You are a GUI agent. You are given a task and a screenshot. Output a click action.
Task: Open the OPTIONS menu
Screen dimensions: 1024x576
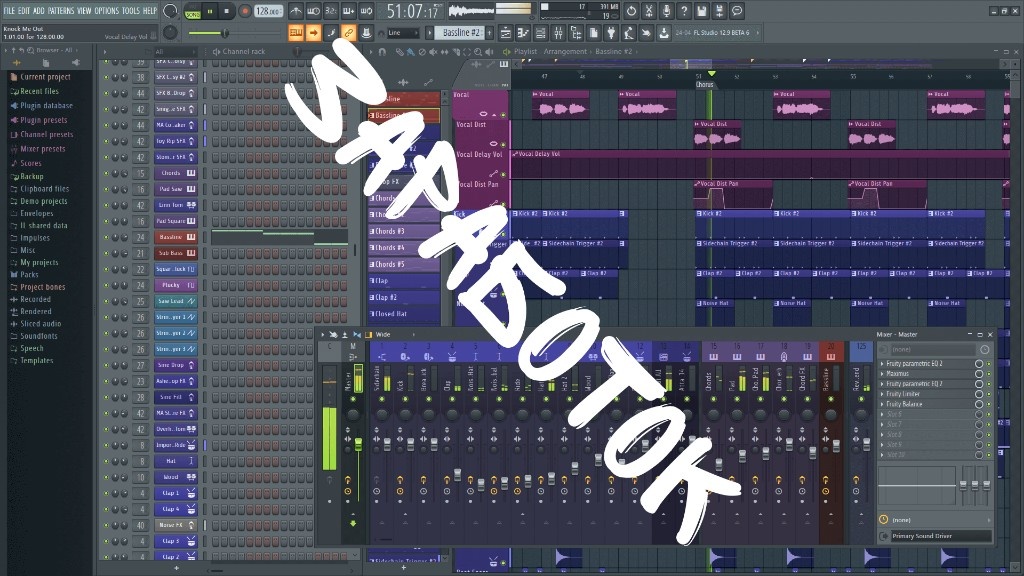(x=107, y=11)
